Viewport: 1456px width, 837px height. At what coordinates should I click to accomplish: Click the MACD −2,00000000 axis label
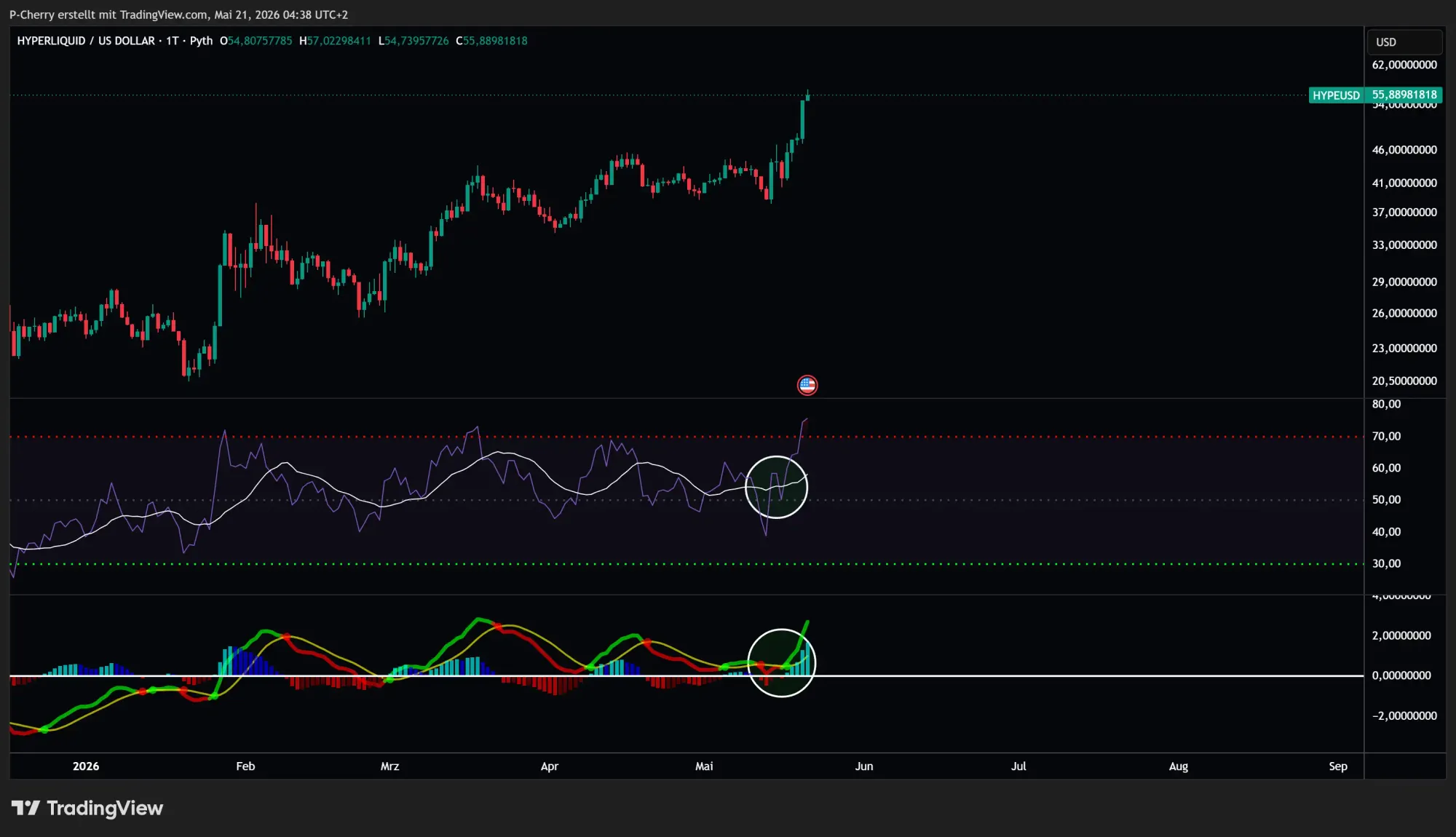(1404, 716)
